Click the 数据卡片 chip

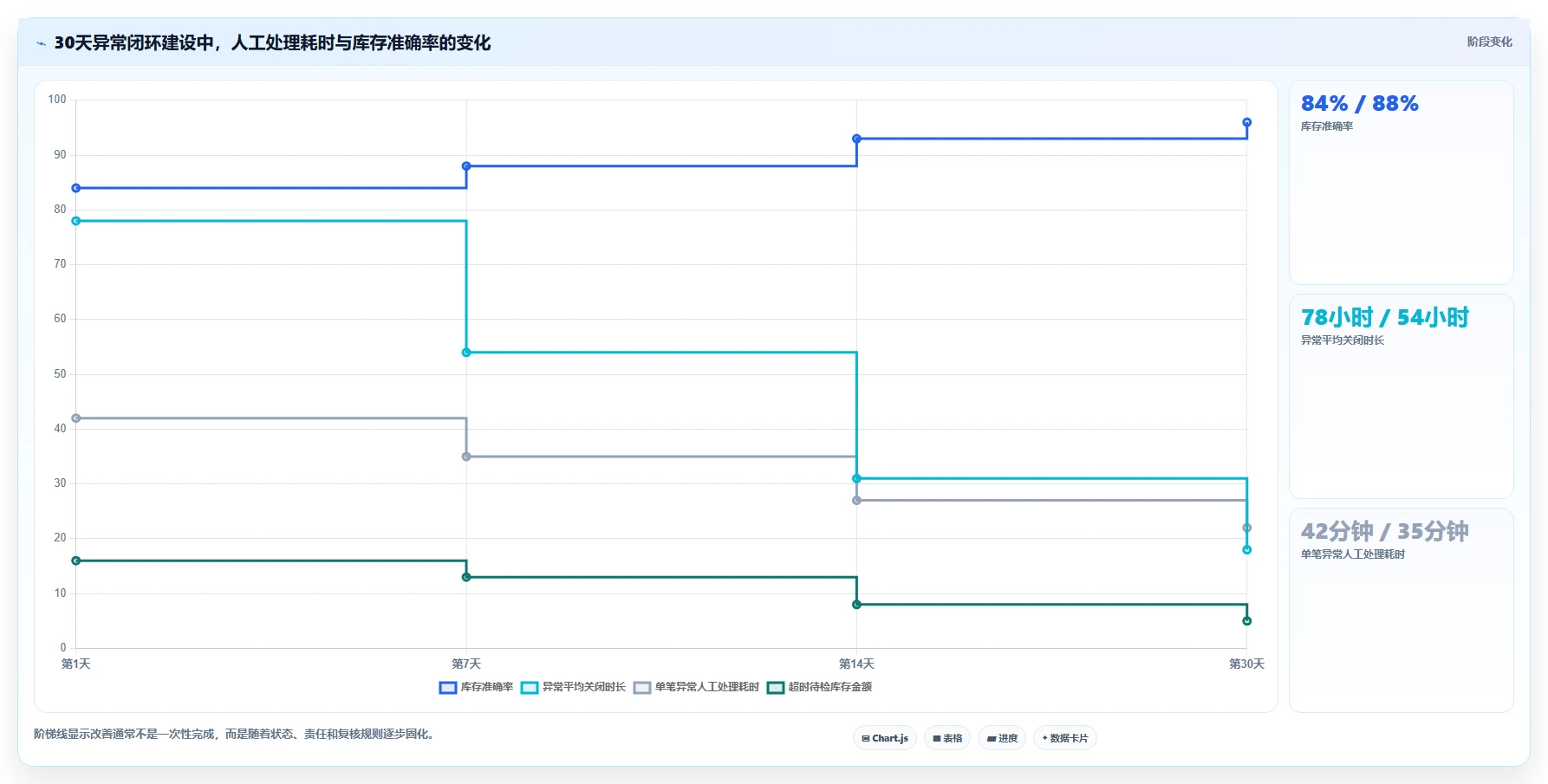[x=1065, y=738]
